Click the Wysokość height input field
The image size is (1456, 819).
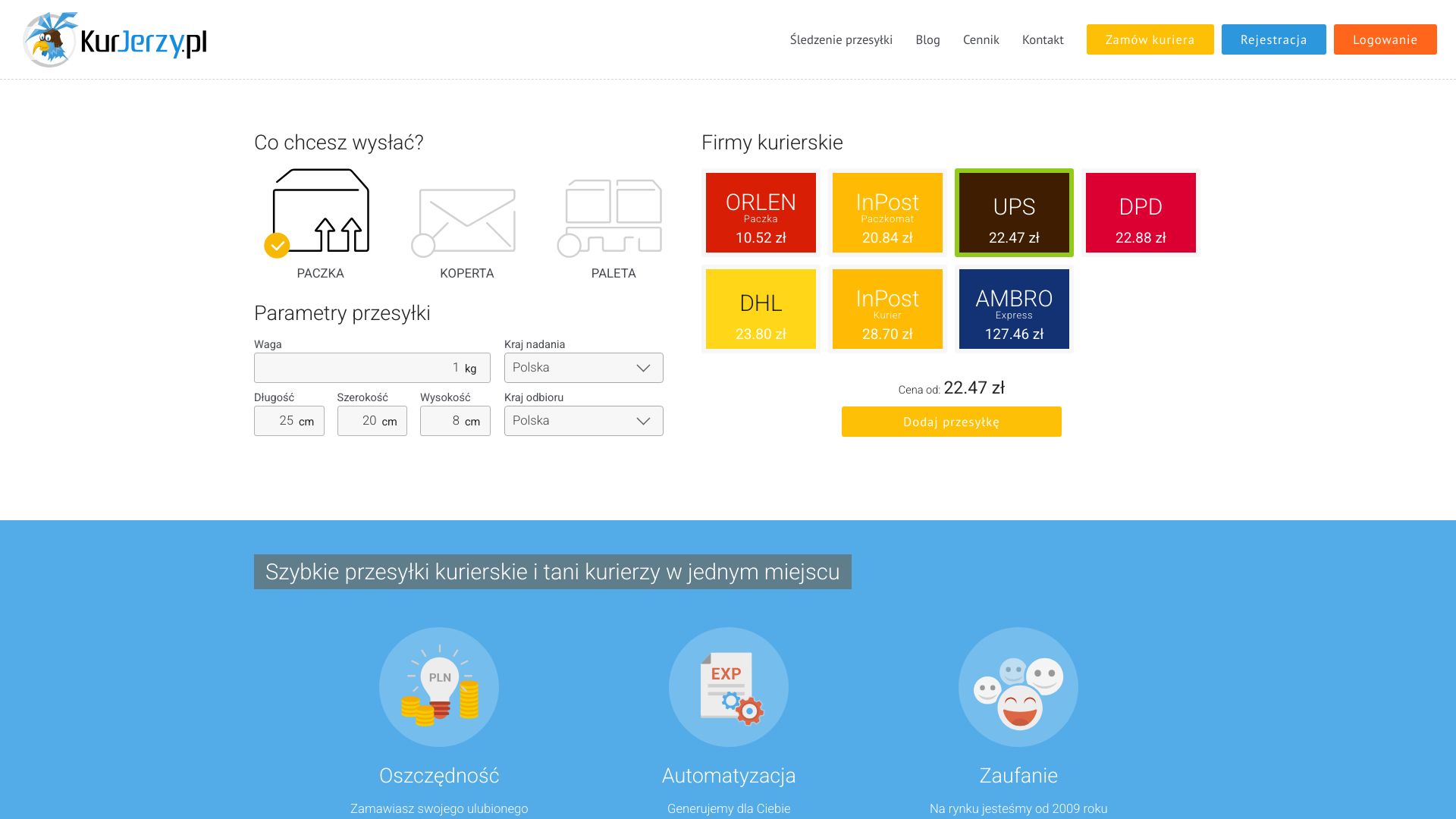click(455, 421)
